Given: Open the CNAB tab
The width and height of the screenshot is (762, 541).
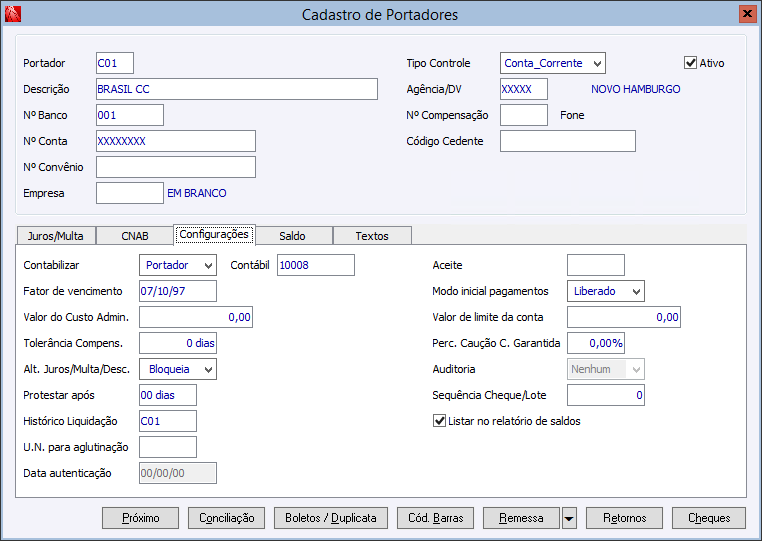Looking at the screenshot, I should pyautogui.click(x=135, y=236).
